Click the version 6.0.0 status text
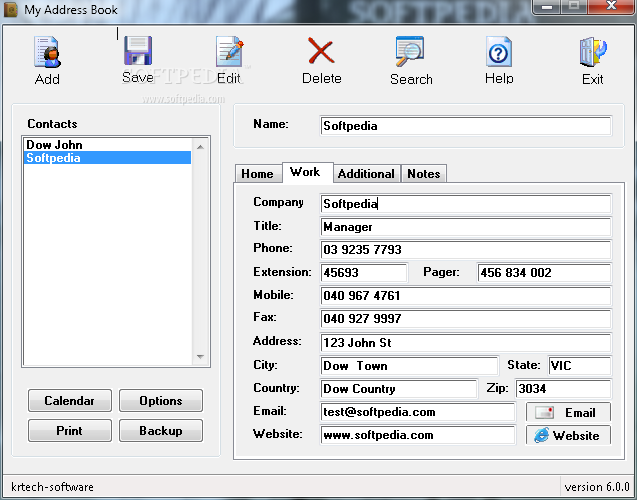Viewport: 637px width, 500px height. pos(597,487)
